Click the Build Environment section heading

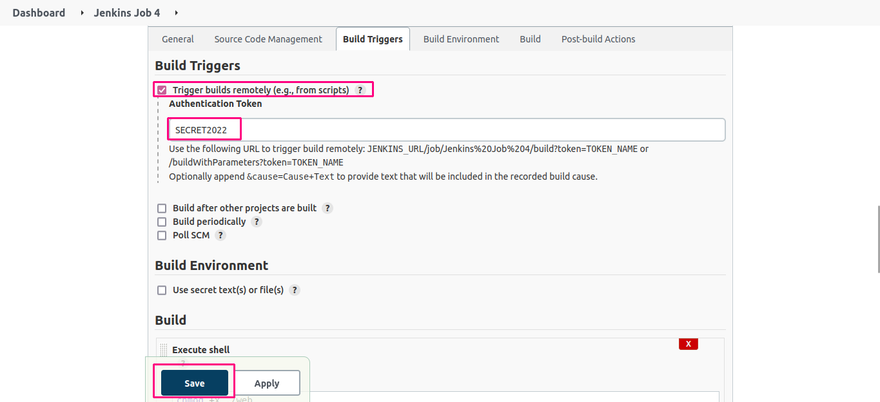coord(212,265)
